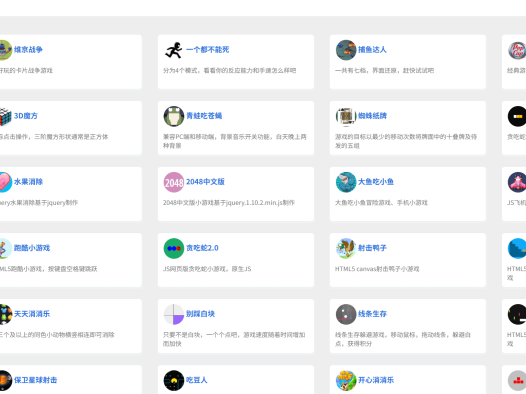526x394 pixels.
Task: Open the 天天消消乐 title link
Action: click(x=32, y=314)
